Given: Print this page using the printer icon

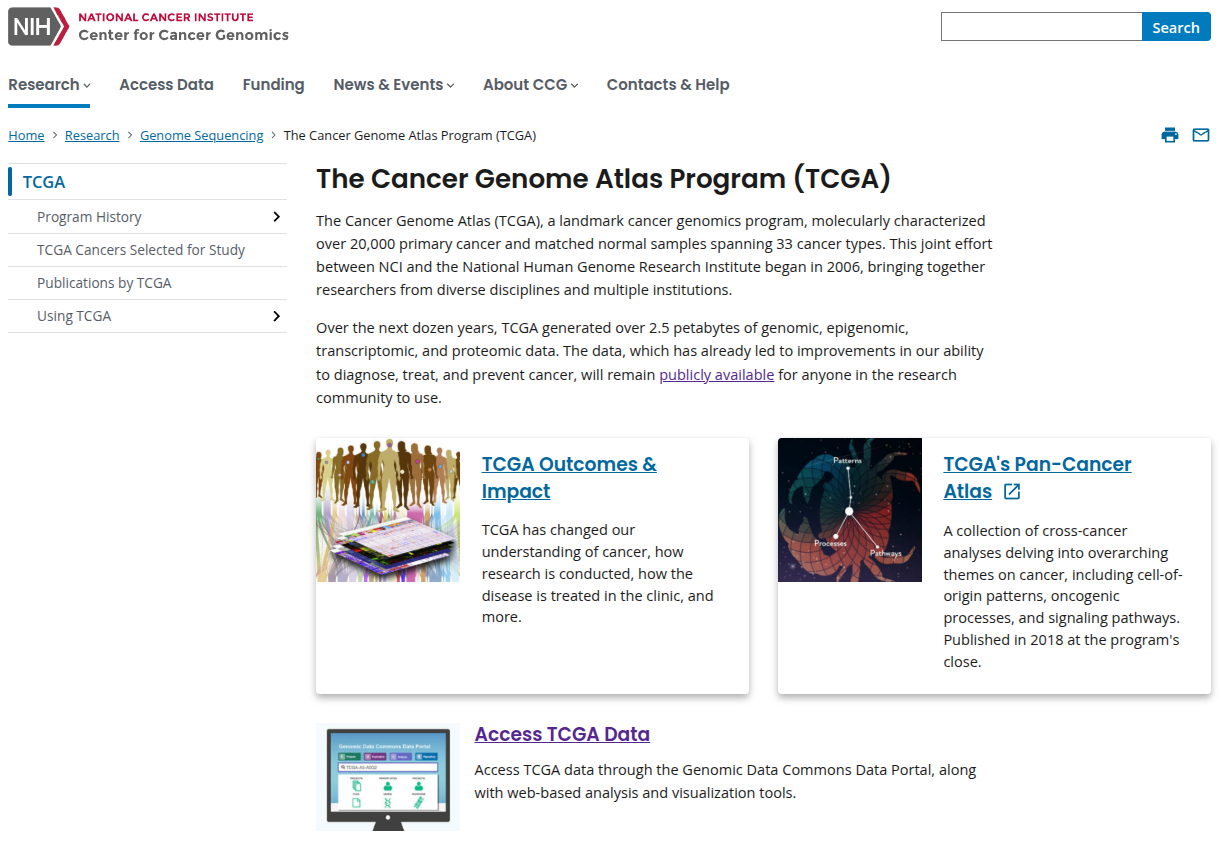Looking at the screenshot, I should point(1170,135).
